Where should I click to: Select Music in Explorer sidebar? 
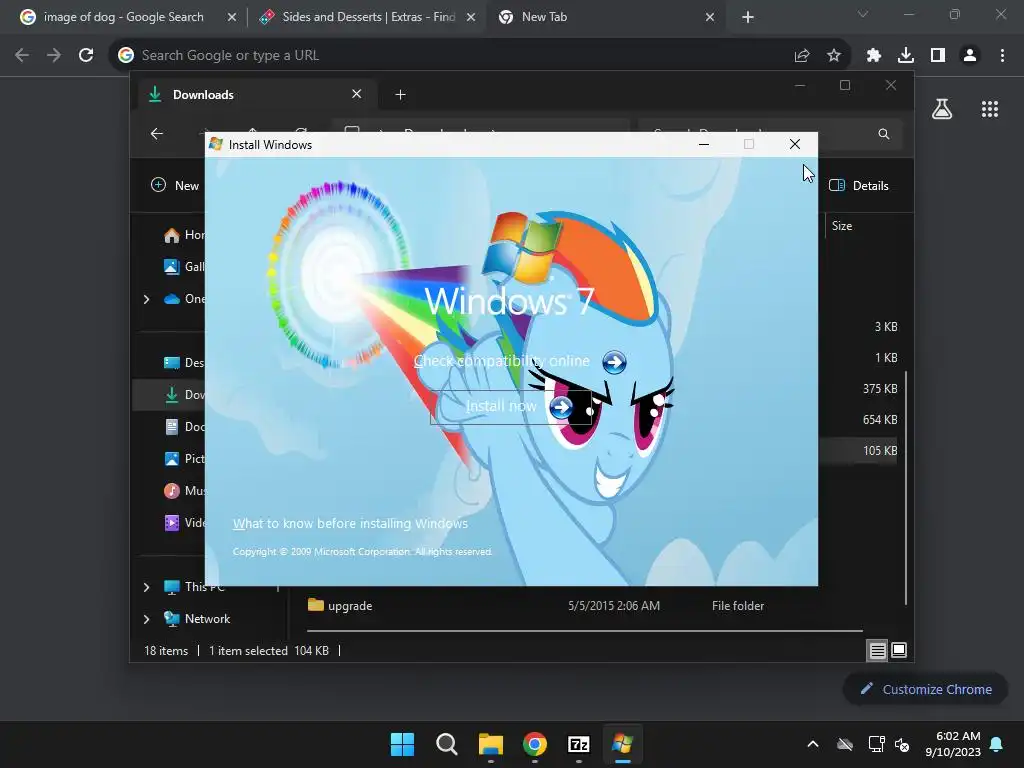point(184,491)
